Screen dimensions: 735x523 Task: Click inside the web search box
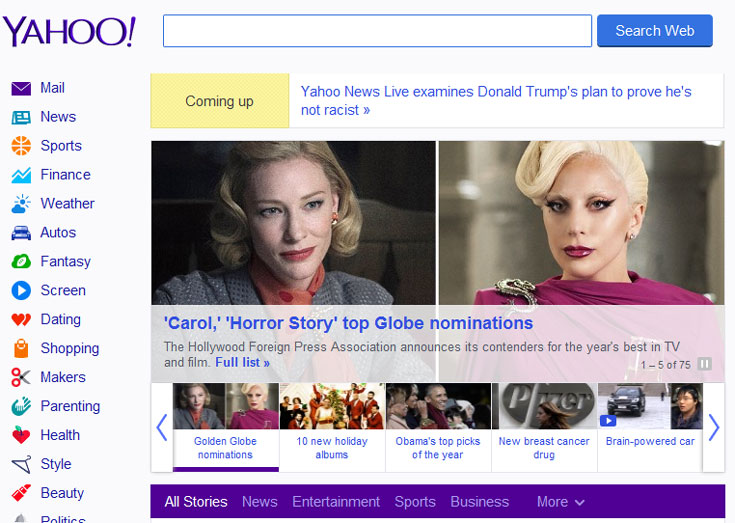[377, 31]
